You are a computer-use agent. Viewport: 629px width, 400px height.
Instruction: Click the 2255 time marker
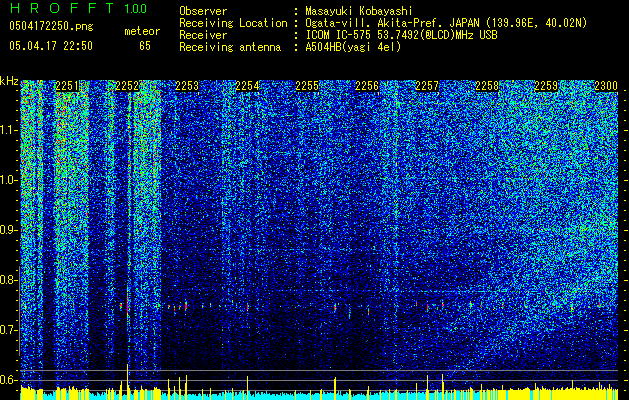click(307, 86)
